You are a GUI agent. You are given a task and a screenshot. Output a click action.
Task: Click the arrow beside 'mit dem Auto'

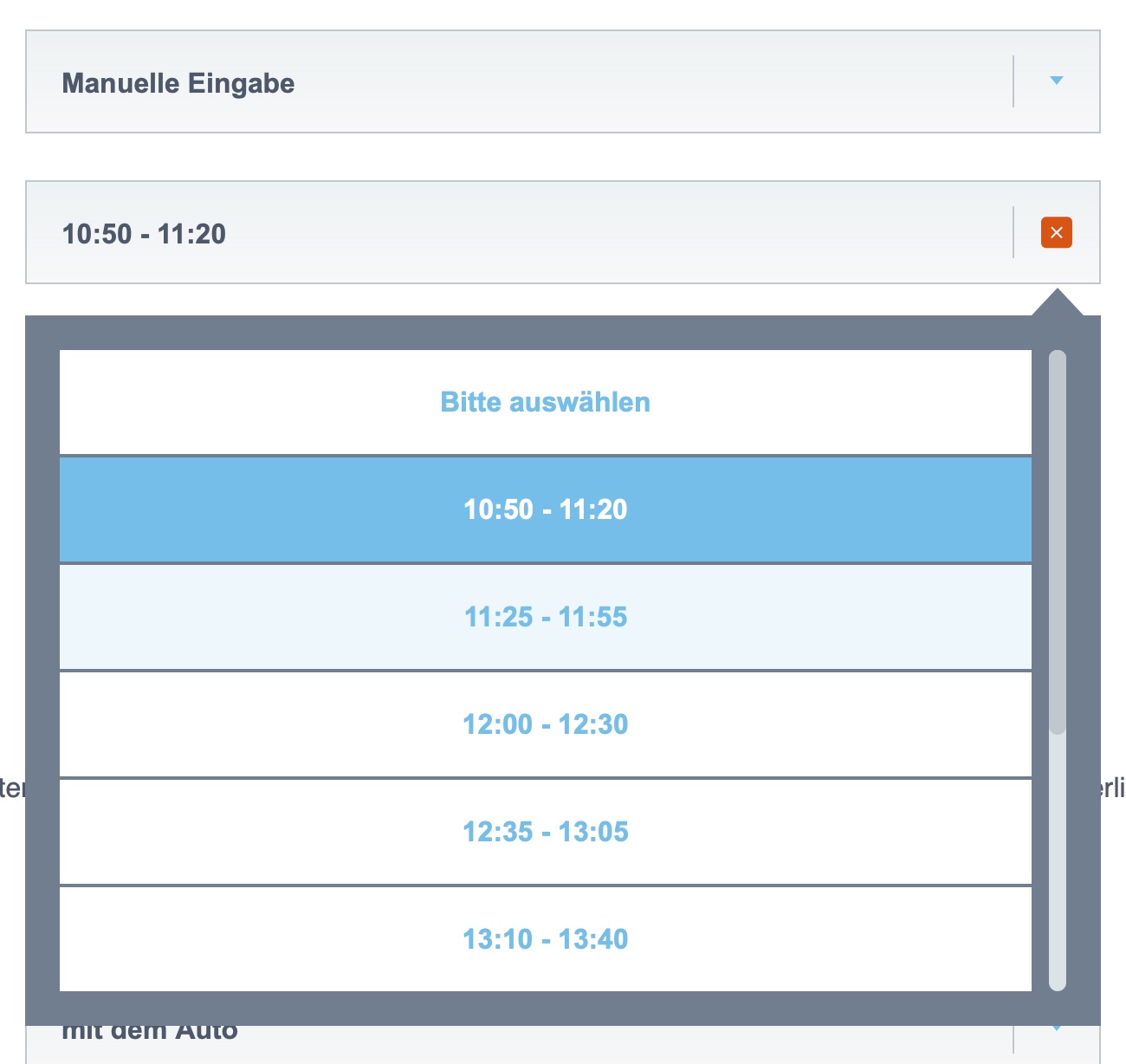(x=1056, y=1028)
